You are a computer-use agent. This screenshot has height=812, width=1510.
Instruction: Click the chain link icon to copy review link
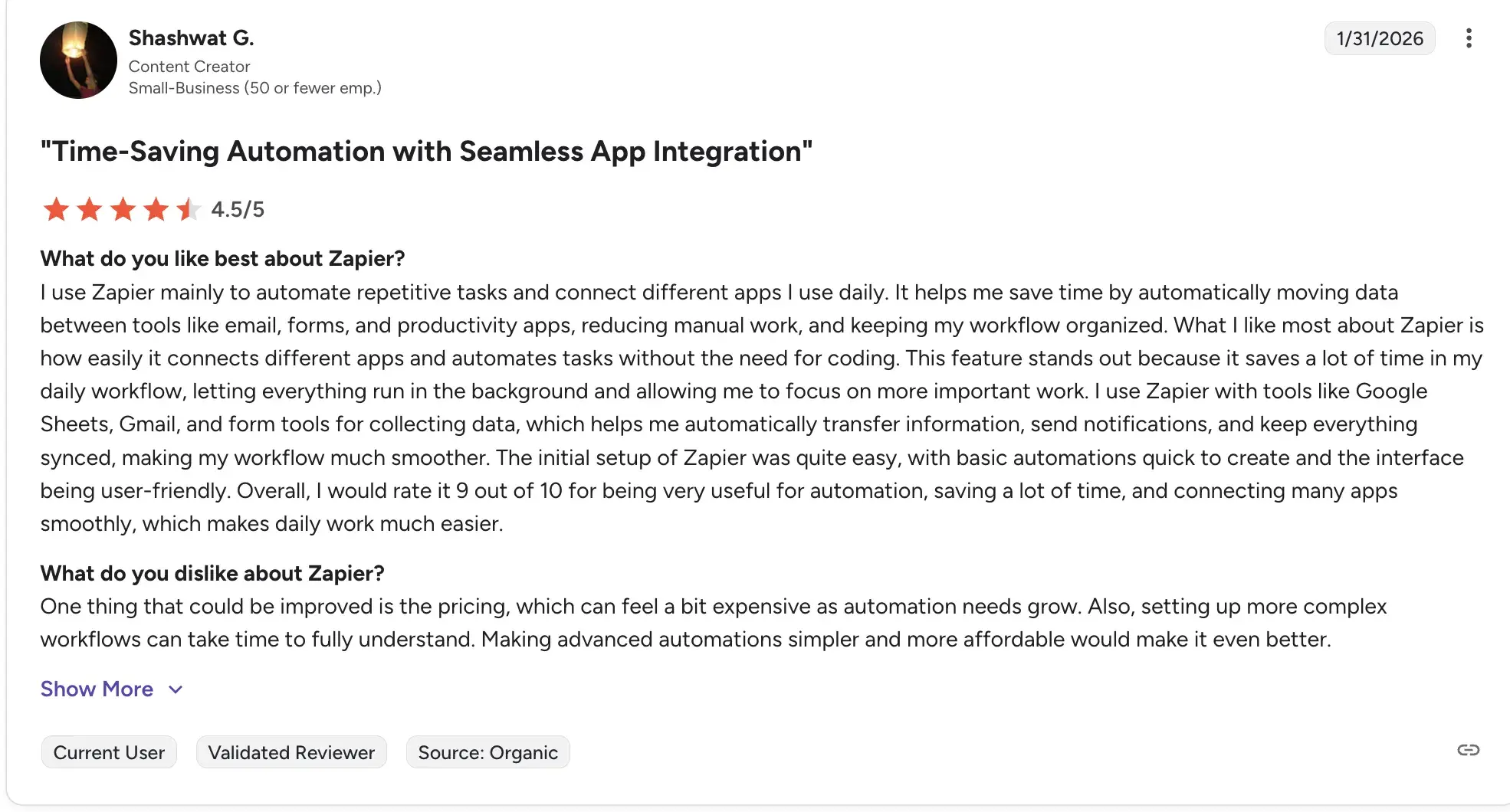pyautogui.click(x=1468, y=750)
